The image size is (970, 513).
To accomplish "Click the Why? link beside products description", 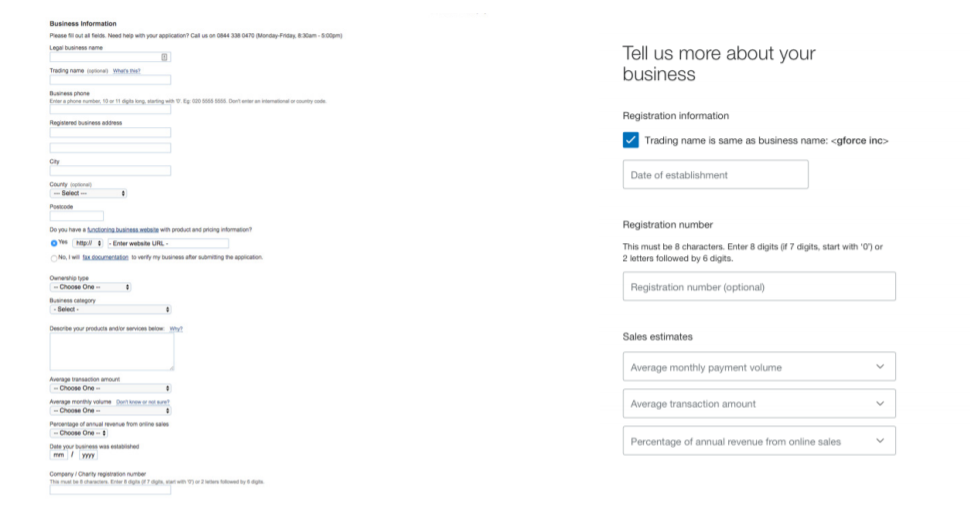I will (x=176, y=329).
